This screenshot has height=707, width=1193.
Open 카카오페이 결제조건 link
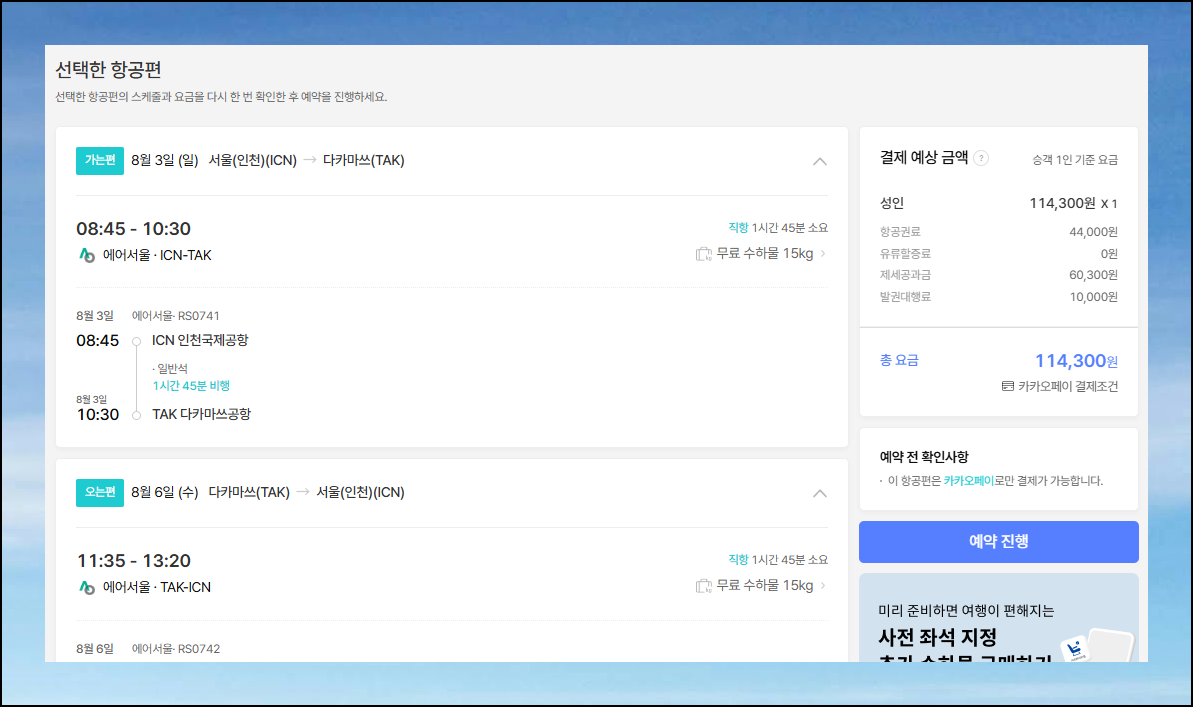1060,387
